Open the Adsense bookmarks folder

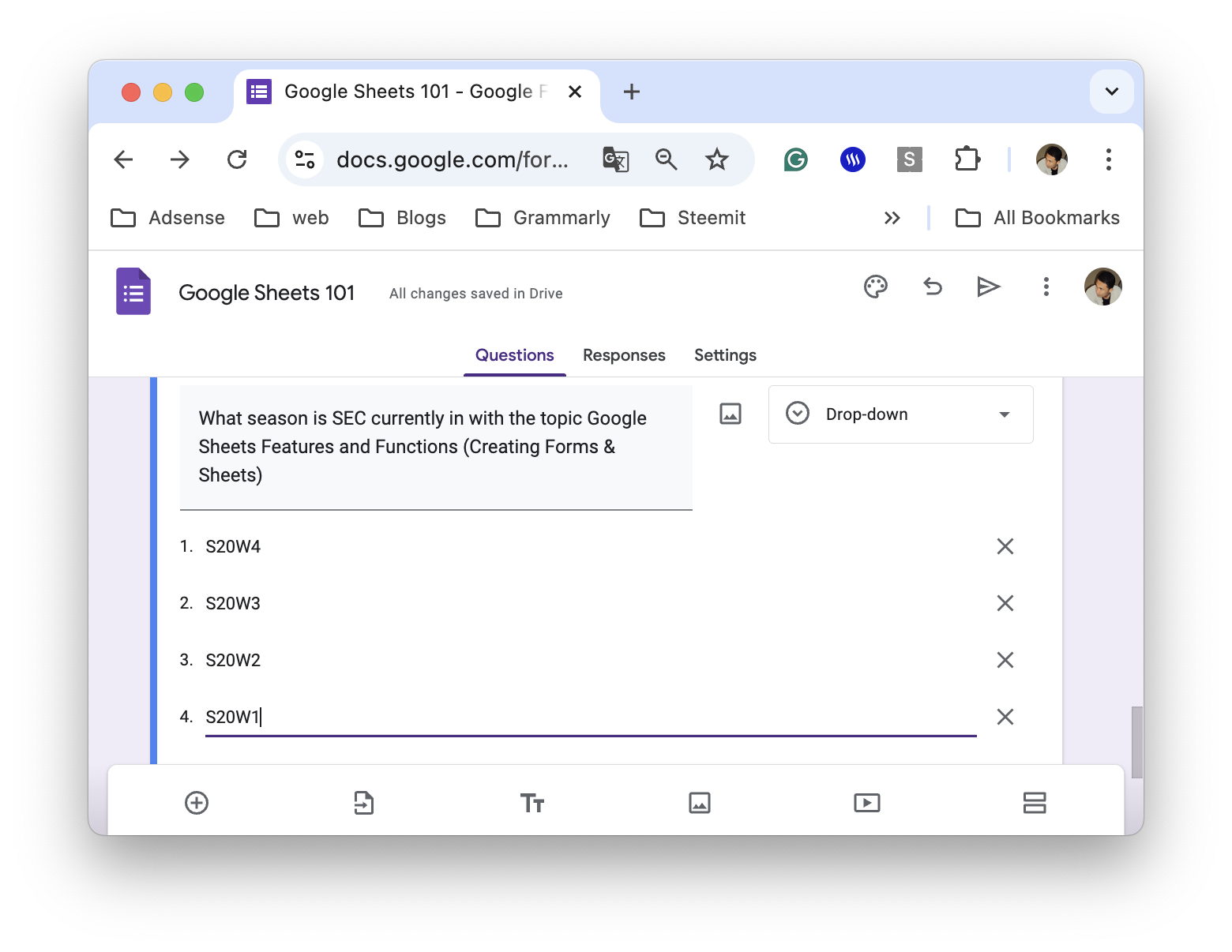tap(168, 218)
